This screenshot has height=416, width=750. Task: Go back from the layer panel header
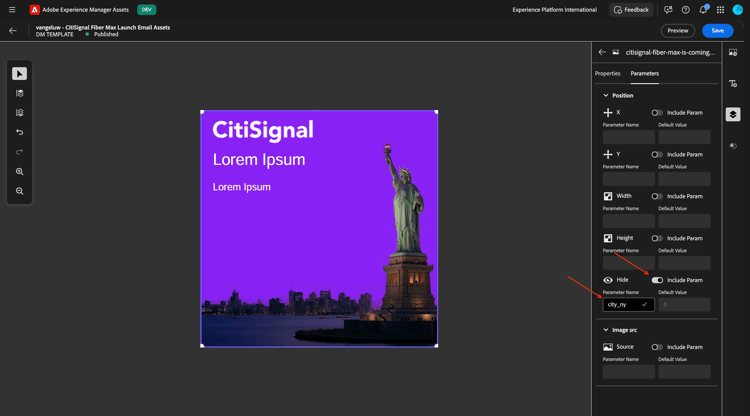coord(602,52)
